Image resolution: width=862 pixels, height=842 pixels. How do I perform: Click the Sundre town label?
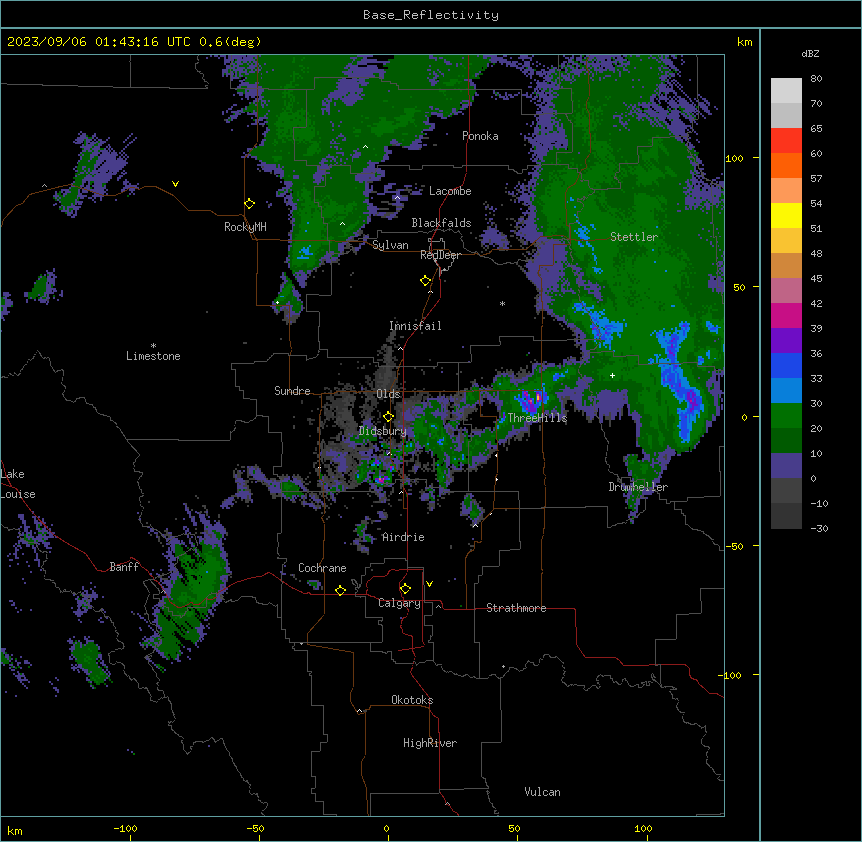click(292, 391)
